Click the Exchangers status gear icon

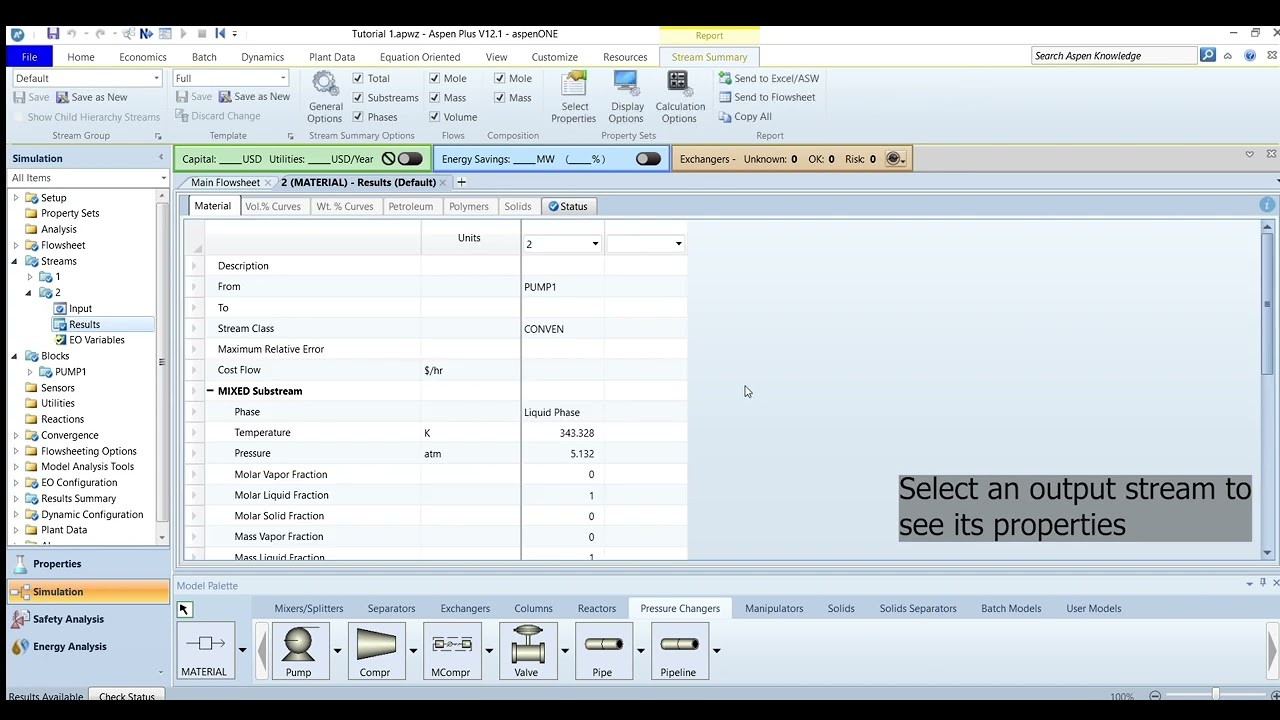pos(894,159)
